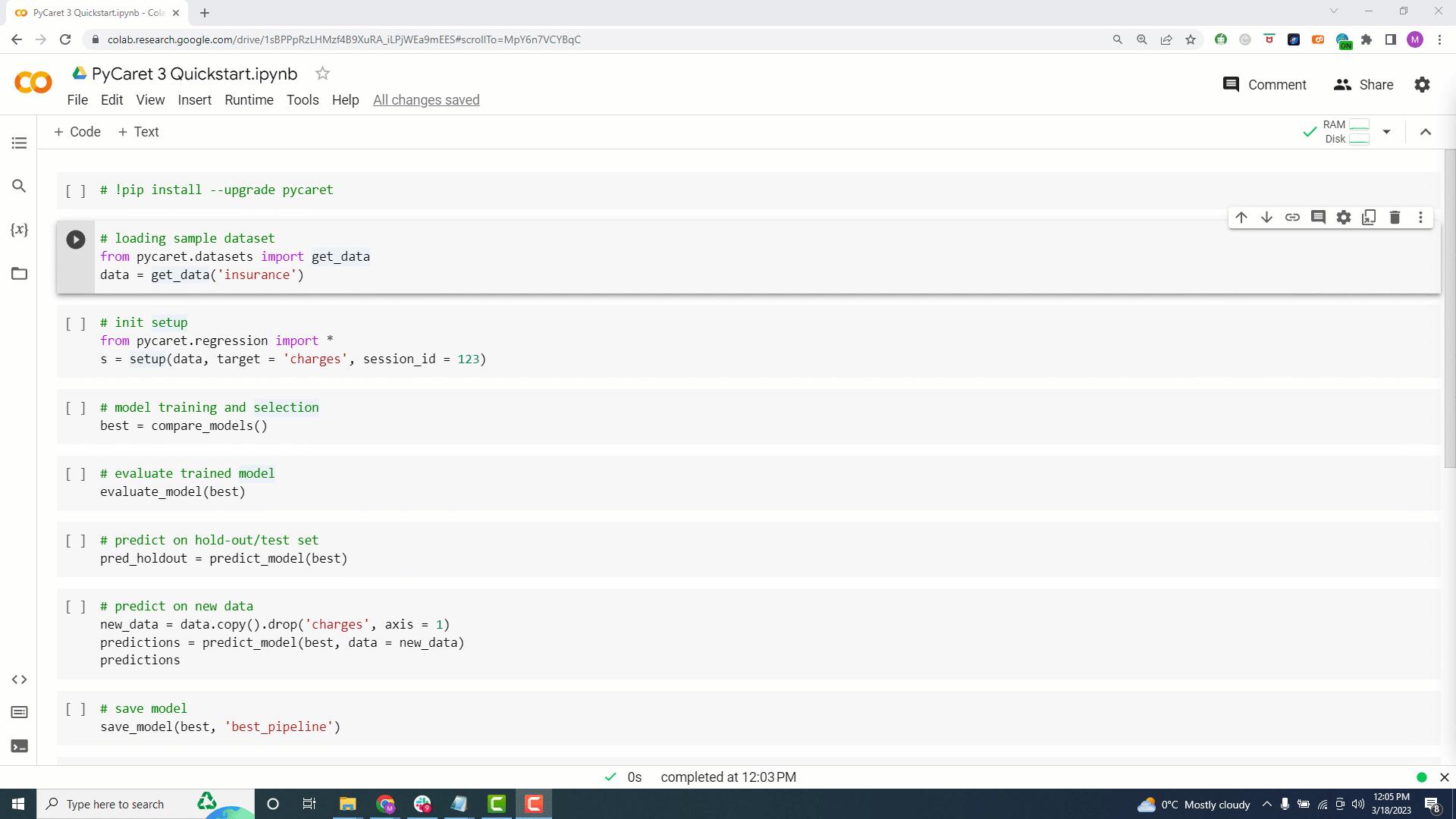Viewport: 1456px width, 819px height.
Task: Open the Find and replace panel
Action: coord(19,186)
